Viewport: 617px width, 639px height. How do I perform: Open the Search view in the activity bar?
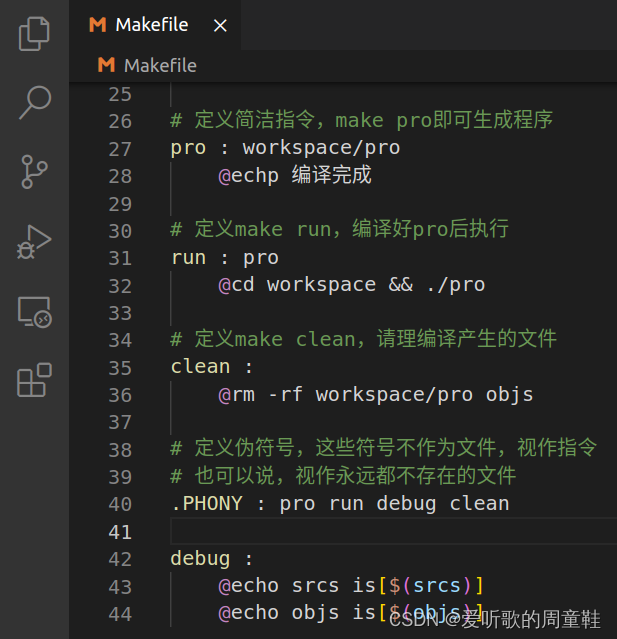(35, 102)
